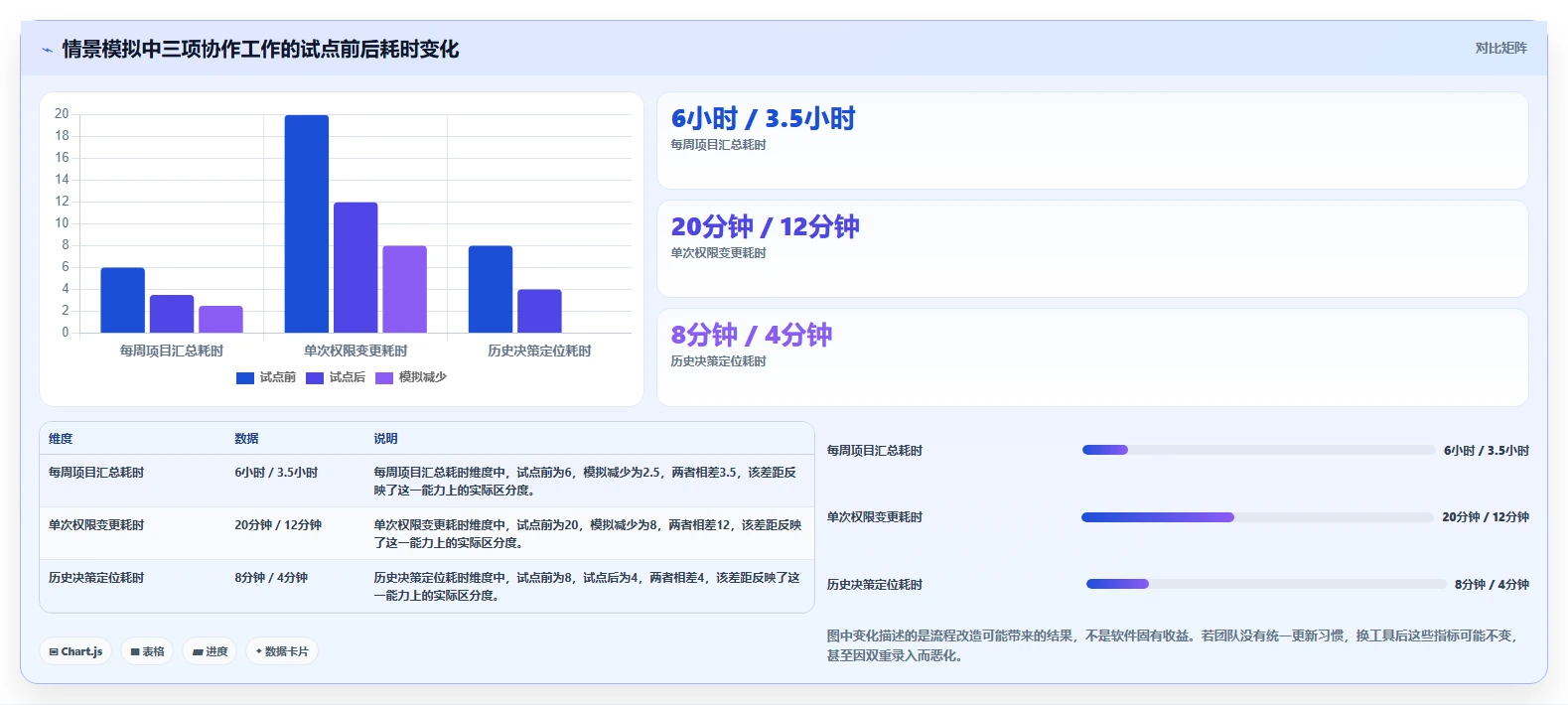Click the 单次权限变更耗时 caption in second card
The width and height of the screenshot is (1568, 705).
coord(718,253)
